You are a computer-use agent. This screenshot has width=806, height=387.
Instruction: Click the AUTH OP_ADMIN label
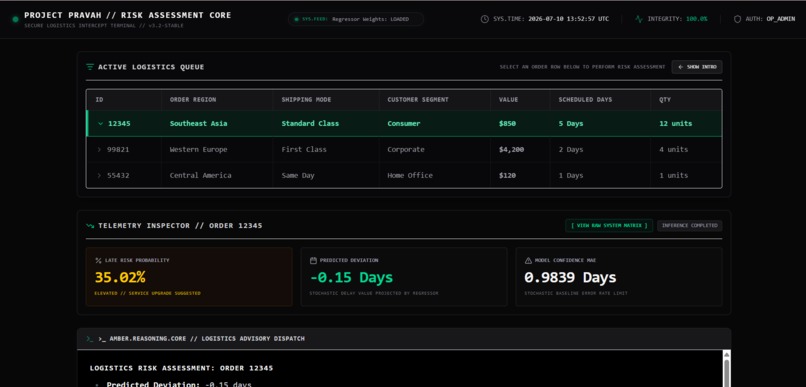(x=770, y=19)
